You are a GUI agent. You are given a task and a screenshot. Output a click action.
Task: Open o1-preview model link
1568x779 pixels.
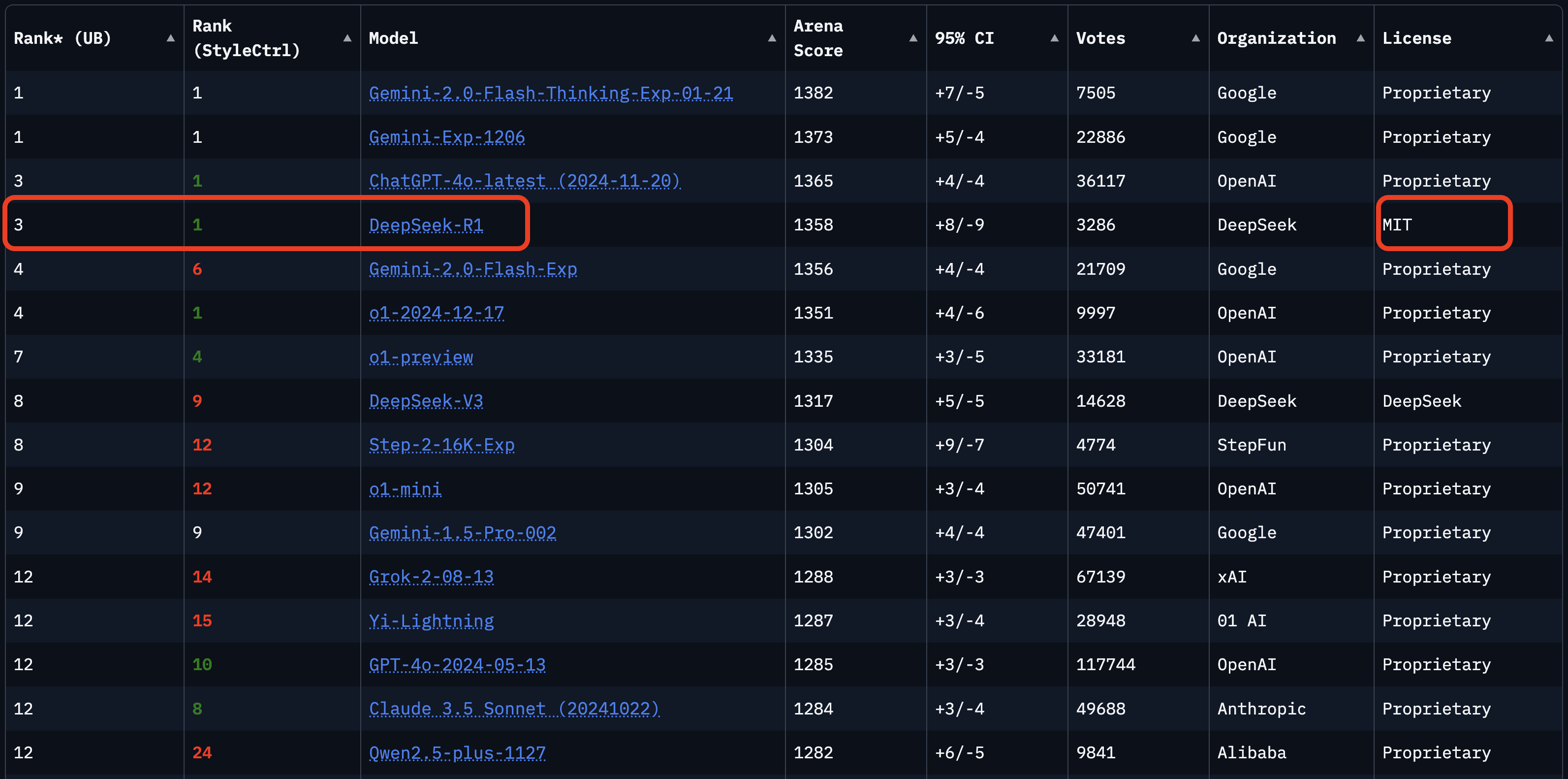point(421,357)
